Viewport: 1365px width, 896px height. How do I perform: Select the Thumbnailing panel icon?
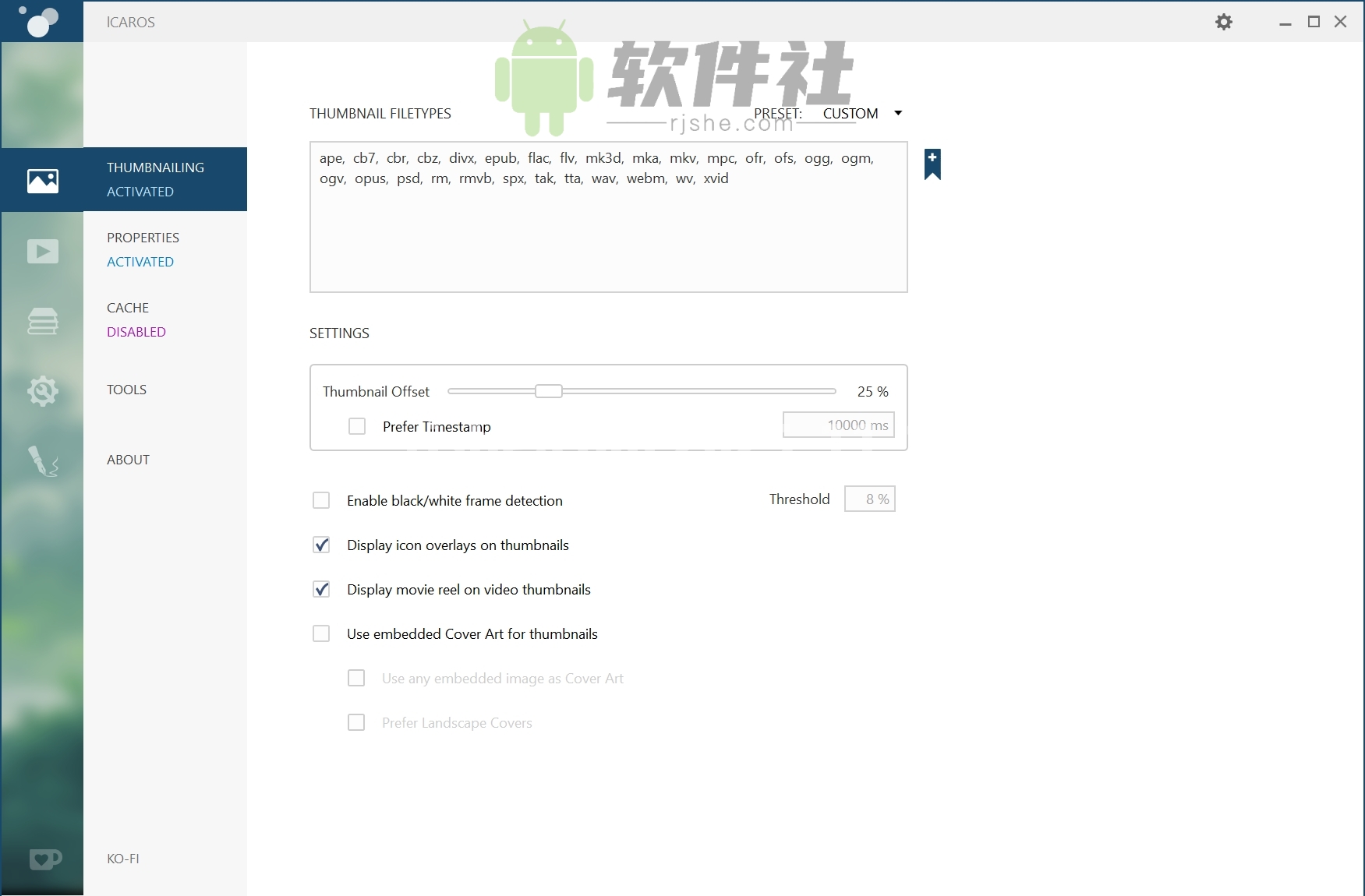pos(42,179)
